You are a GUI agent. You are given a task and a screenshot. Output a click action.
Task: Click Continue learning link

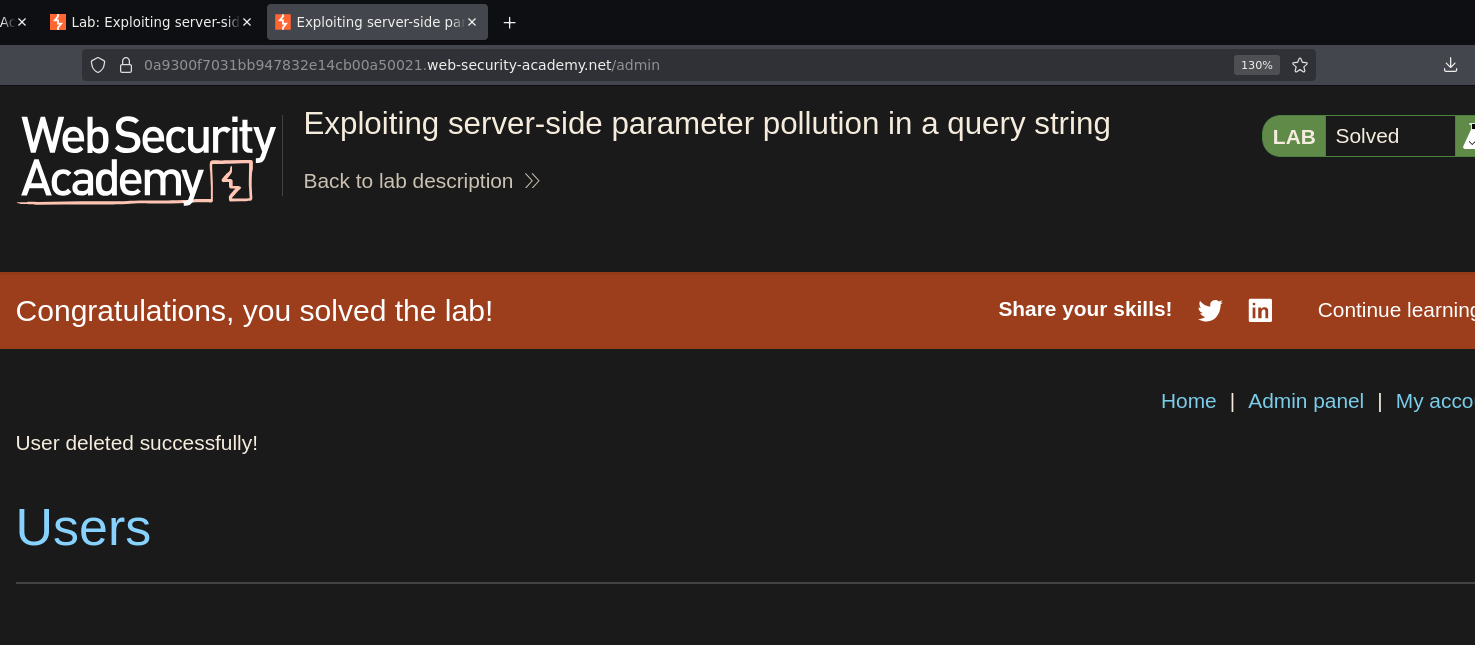[x=1396, y=310]
